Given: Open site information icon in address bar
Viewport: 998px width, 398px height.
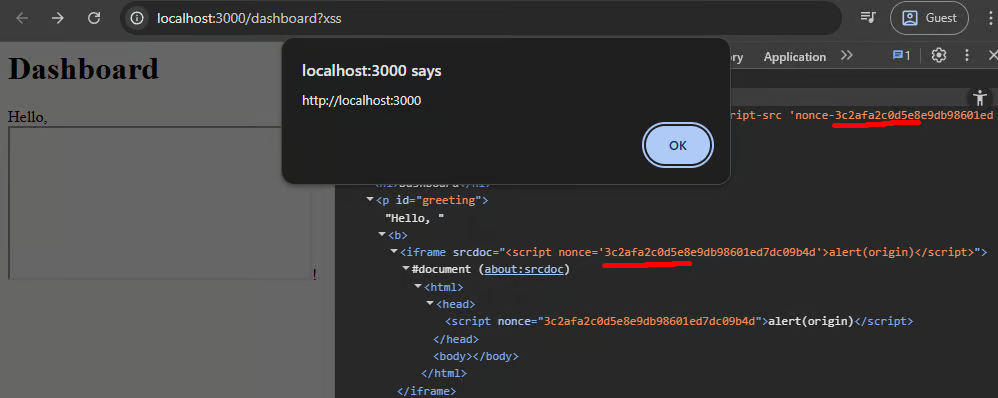Looking at the screenshot, I should coord(136,18).
